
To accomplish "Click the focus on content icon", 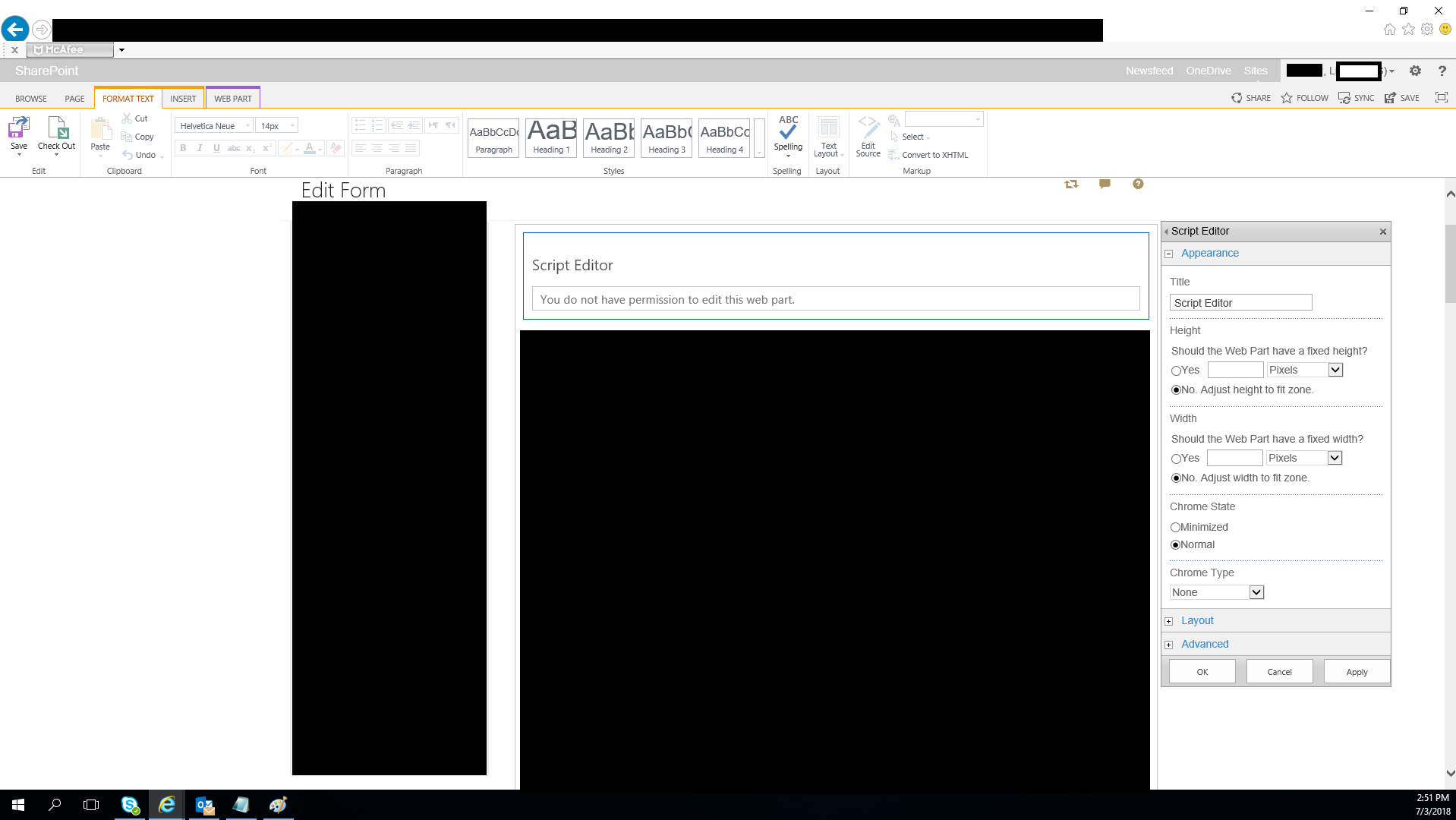I will [1442, 97].
